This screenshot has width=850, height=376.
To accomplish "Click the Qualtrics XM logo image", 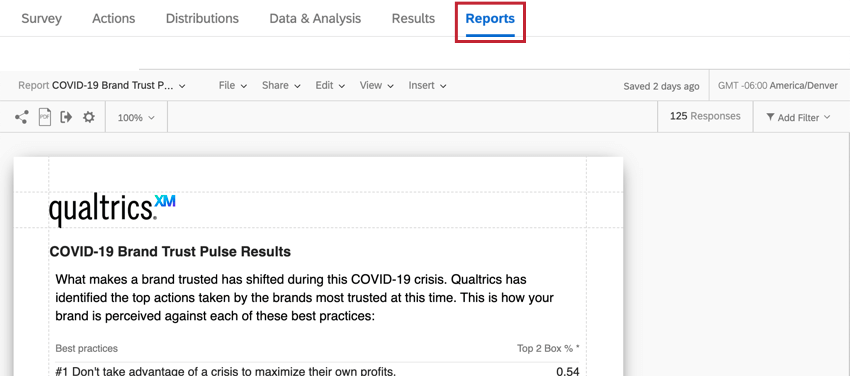I will (x=112, y=210).
